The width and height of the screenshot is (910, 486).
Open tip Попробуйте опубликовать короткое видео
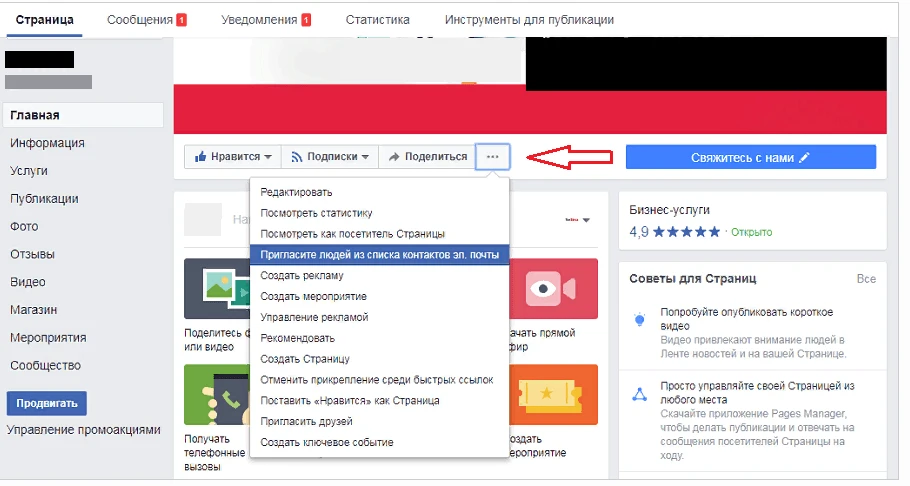tap(746, 319)
